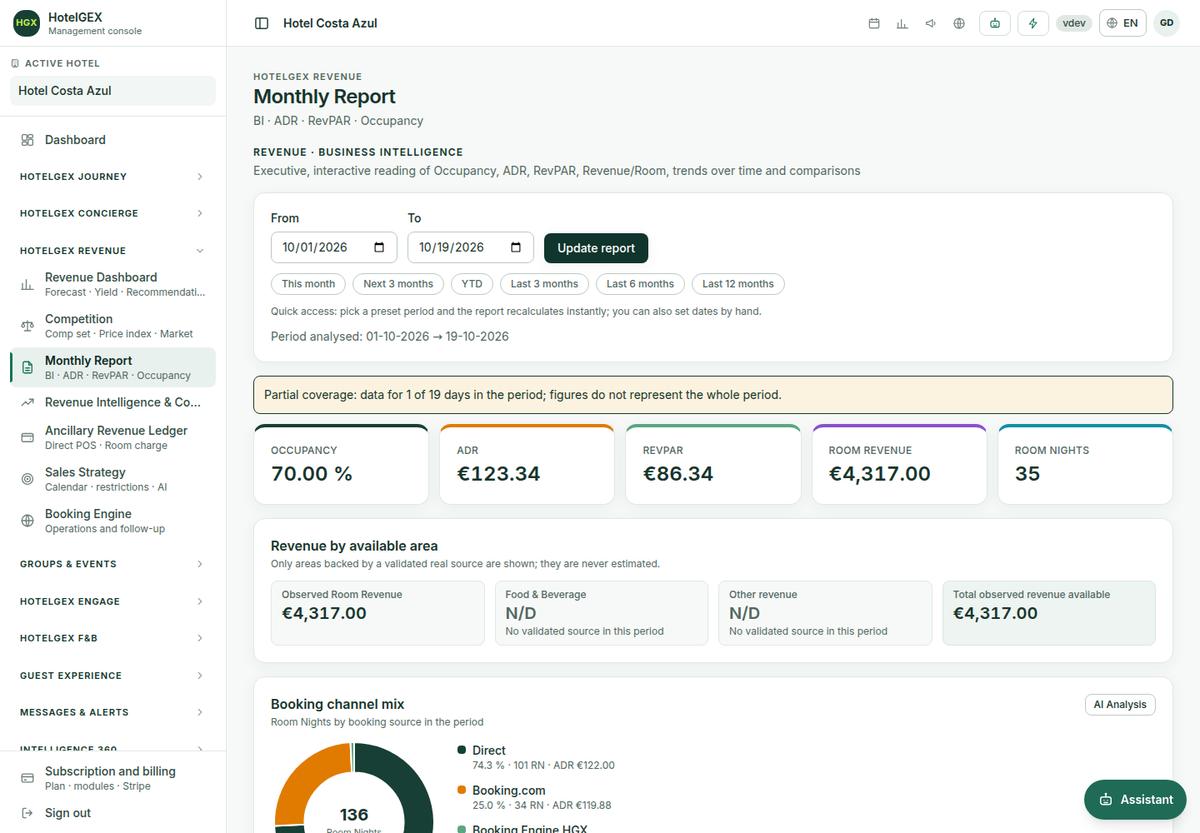
Task: Click the Revenue Intelligence trend icon
Action: point(27,402)
